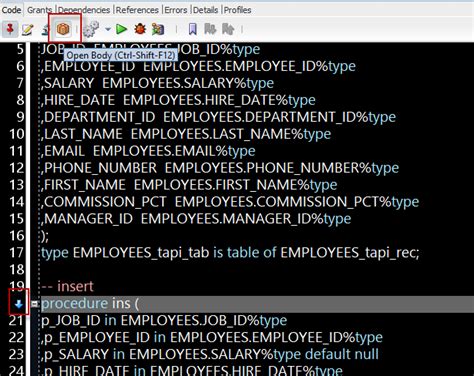Screen dimensions: 474x376
Task: Click ',p_SALARY in ... default null' line
Action: [x=210, y=354]
